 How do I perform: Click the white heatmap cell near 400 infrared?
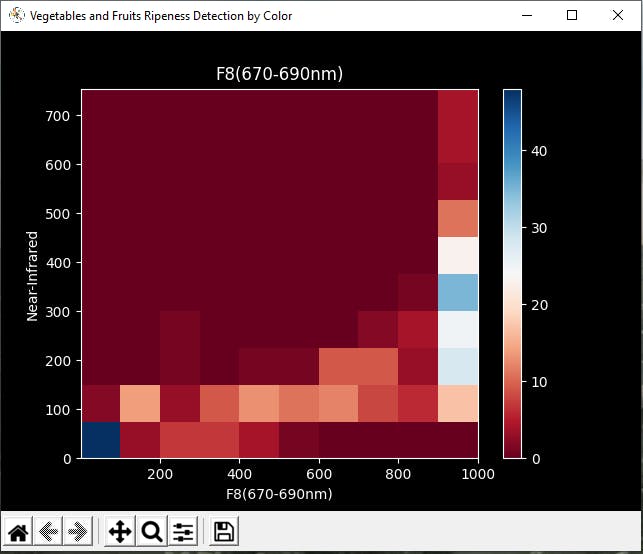458,255
